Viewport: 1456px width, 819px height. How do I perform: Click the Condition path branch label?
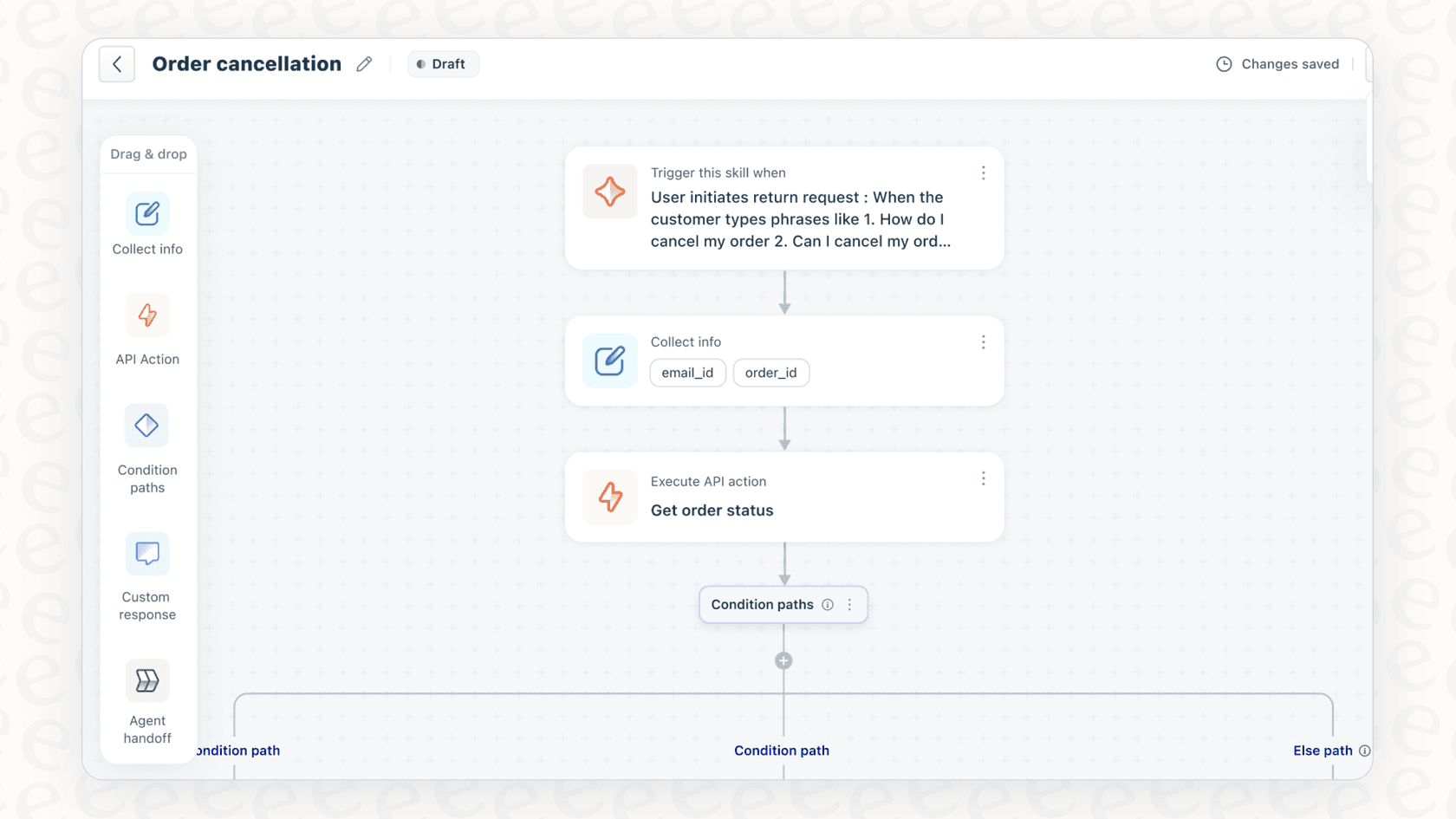pyautogui.click(x=781, y=751)
